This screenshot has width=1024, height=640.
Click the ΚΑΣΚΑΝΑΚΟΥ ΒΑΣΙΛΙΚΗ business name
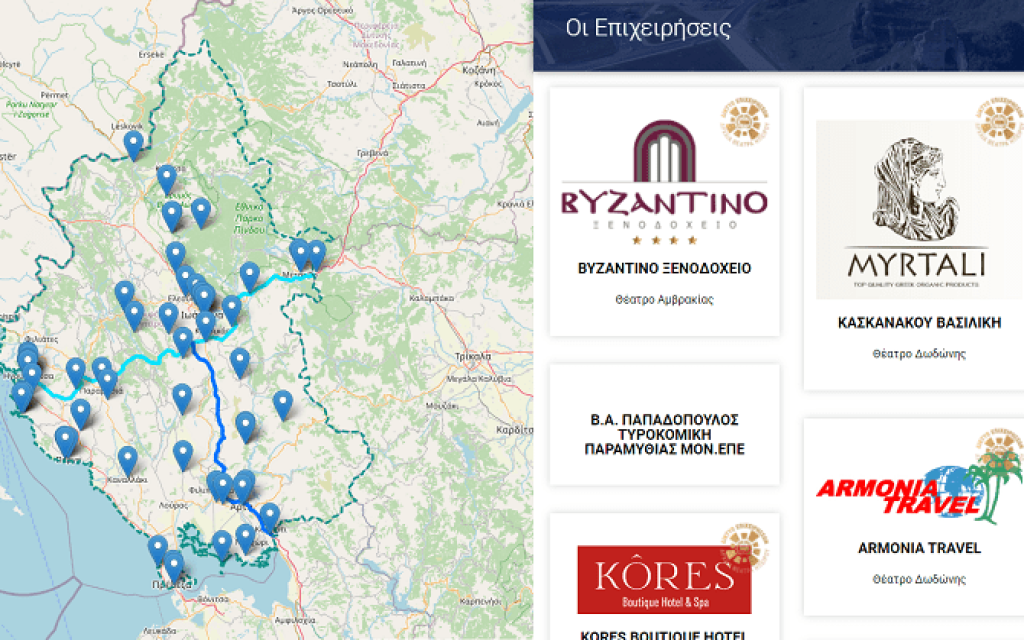click(x=918, y=323)
